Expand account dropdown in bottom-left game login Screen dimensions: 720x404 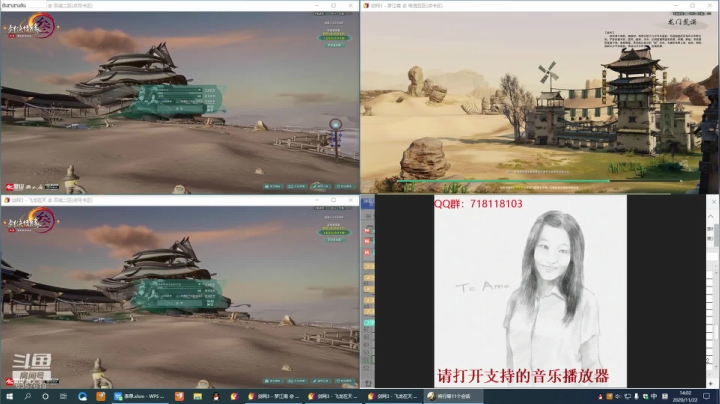199,285
